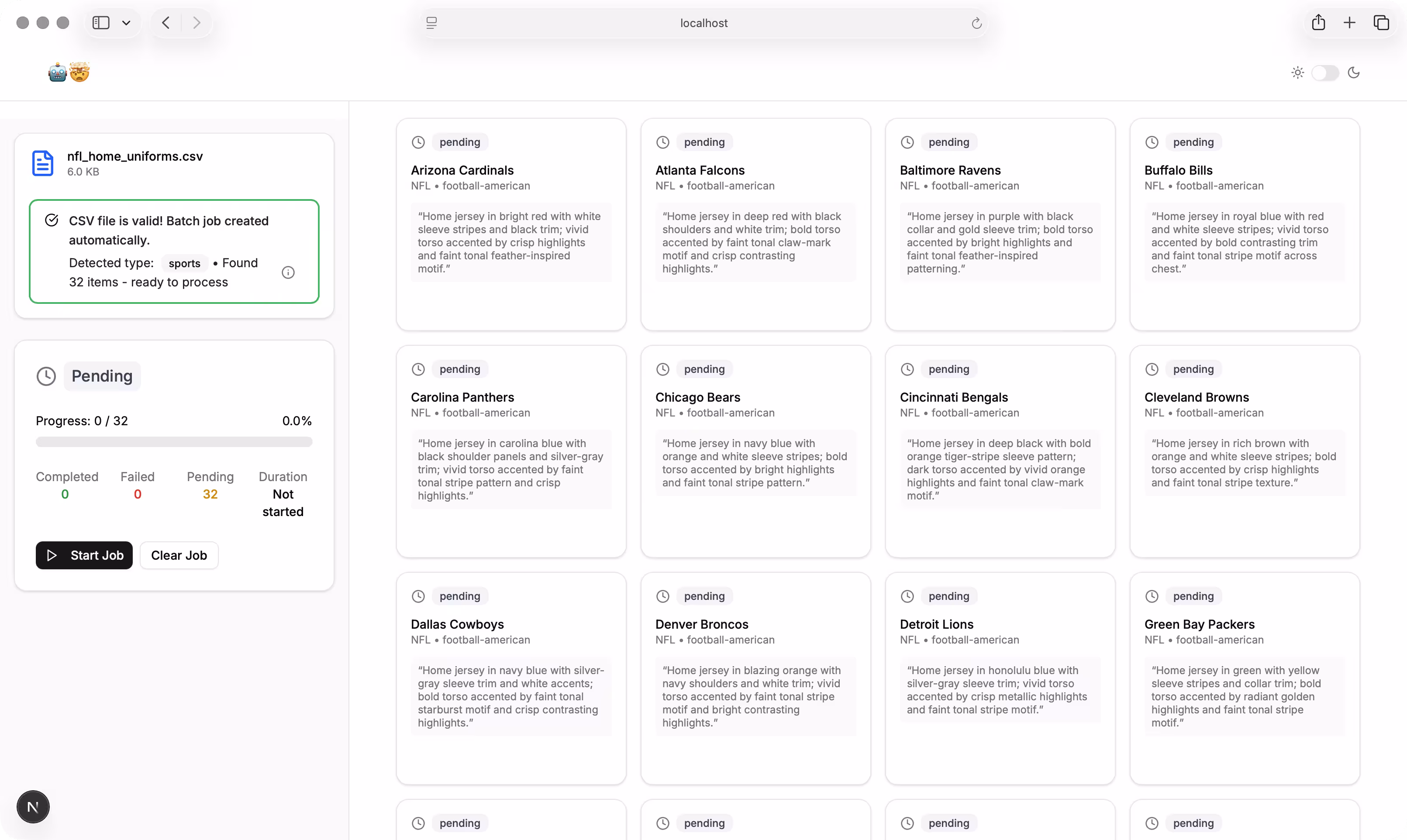Click the robot emoji app logo
This screenshot has width=1407, height=840.
(x=59, y=72)
